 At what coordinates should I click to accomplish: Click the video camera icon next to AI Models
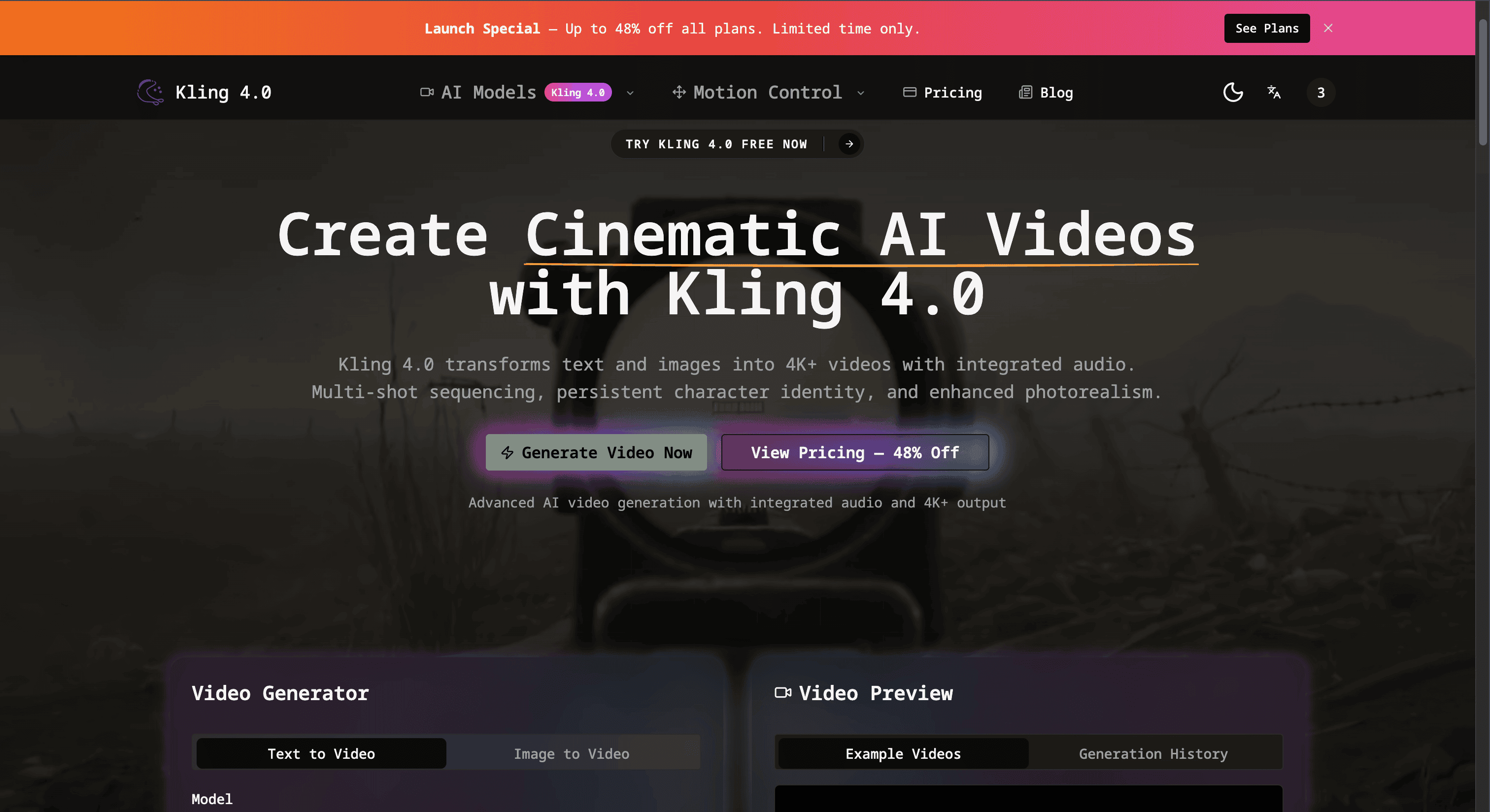coord(427,91)
